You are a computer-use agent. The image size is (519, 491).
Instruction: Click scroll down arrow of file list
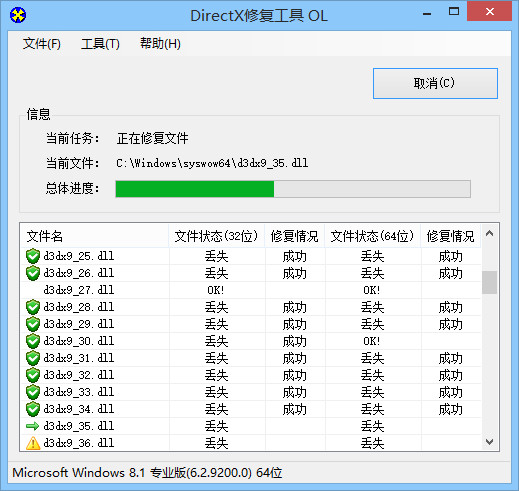coord(489,442)
